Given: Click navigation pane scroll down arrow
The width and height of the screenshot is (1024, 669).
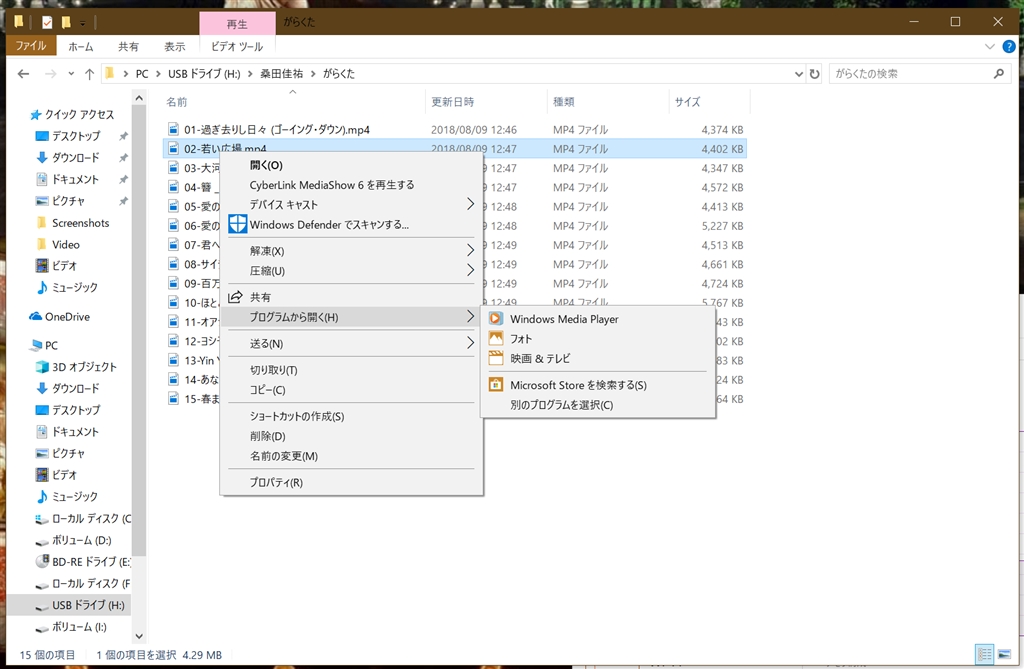Looking at the screenshot, I should (x=138, y=636).
